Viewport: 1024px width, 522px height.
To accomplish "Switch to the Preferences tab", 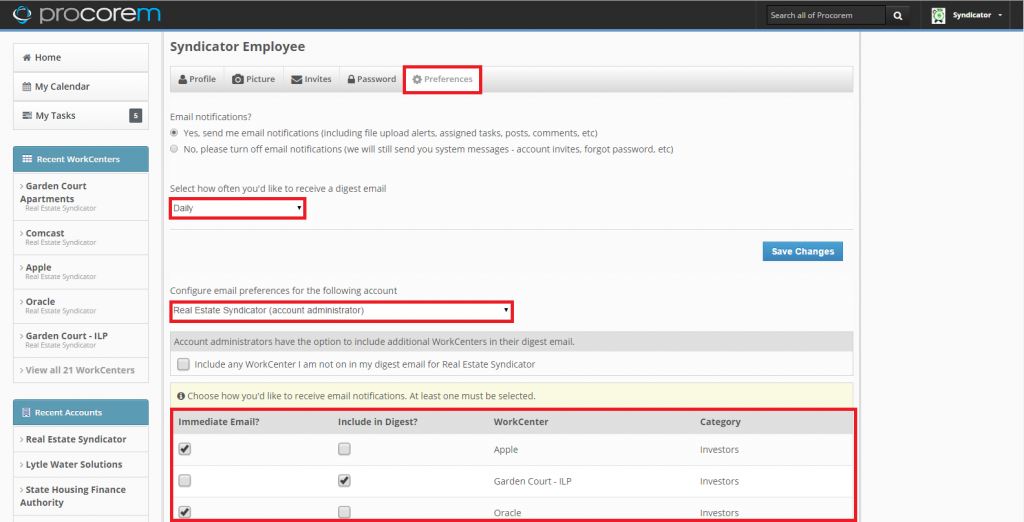I will 442,79.
